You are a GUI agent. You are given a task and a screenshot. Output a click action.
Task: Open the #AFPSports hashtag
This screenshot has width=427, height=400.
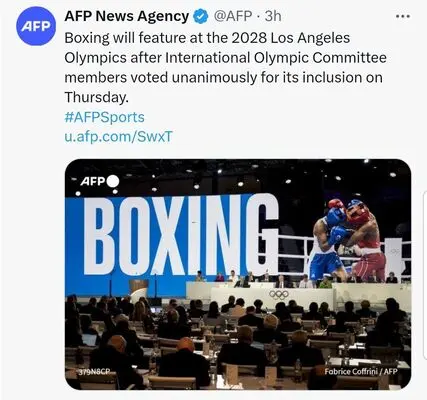point(104,117)
